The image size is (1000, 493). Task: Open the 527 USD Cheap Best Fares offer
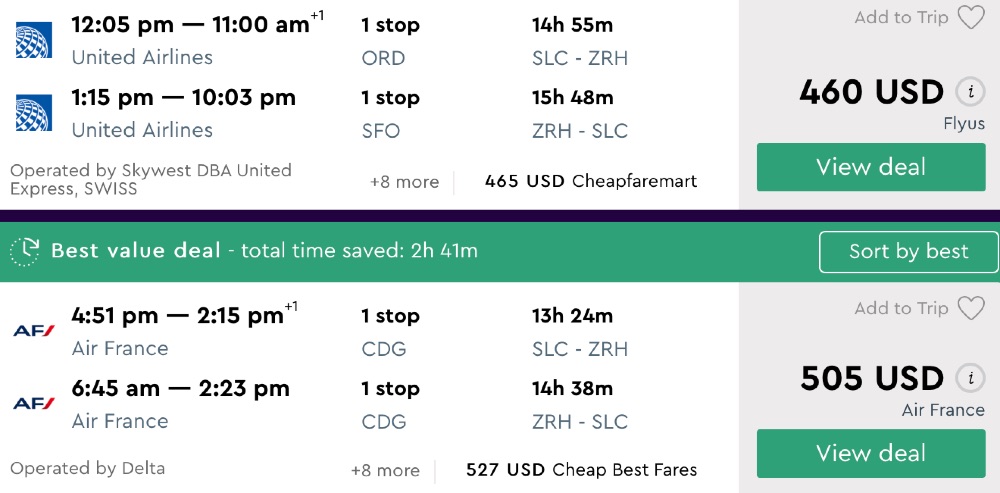coord(581,470)
